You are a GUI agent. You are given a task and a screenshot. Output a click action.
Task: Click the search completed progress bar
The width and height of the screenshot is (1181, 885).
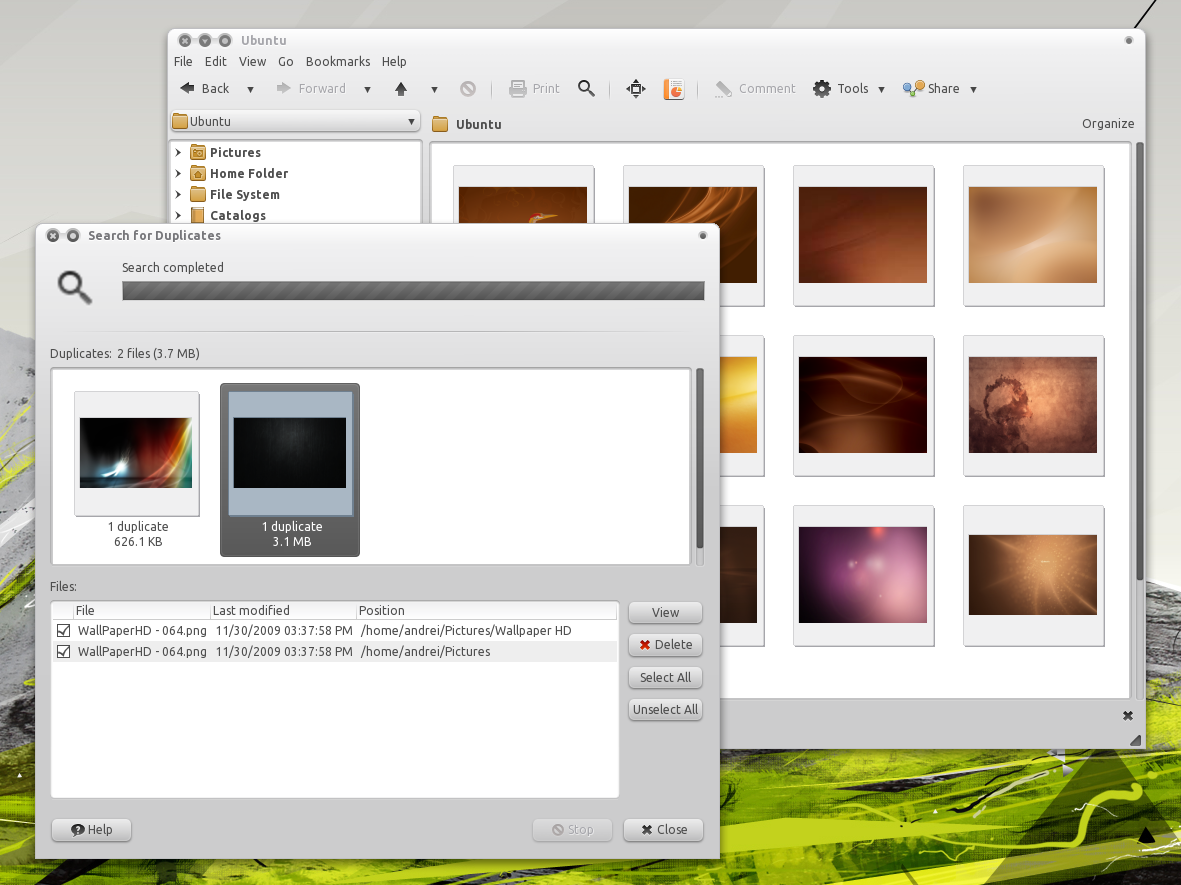(413, 290)
